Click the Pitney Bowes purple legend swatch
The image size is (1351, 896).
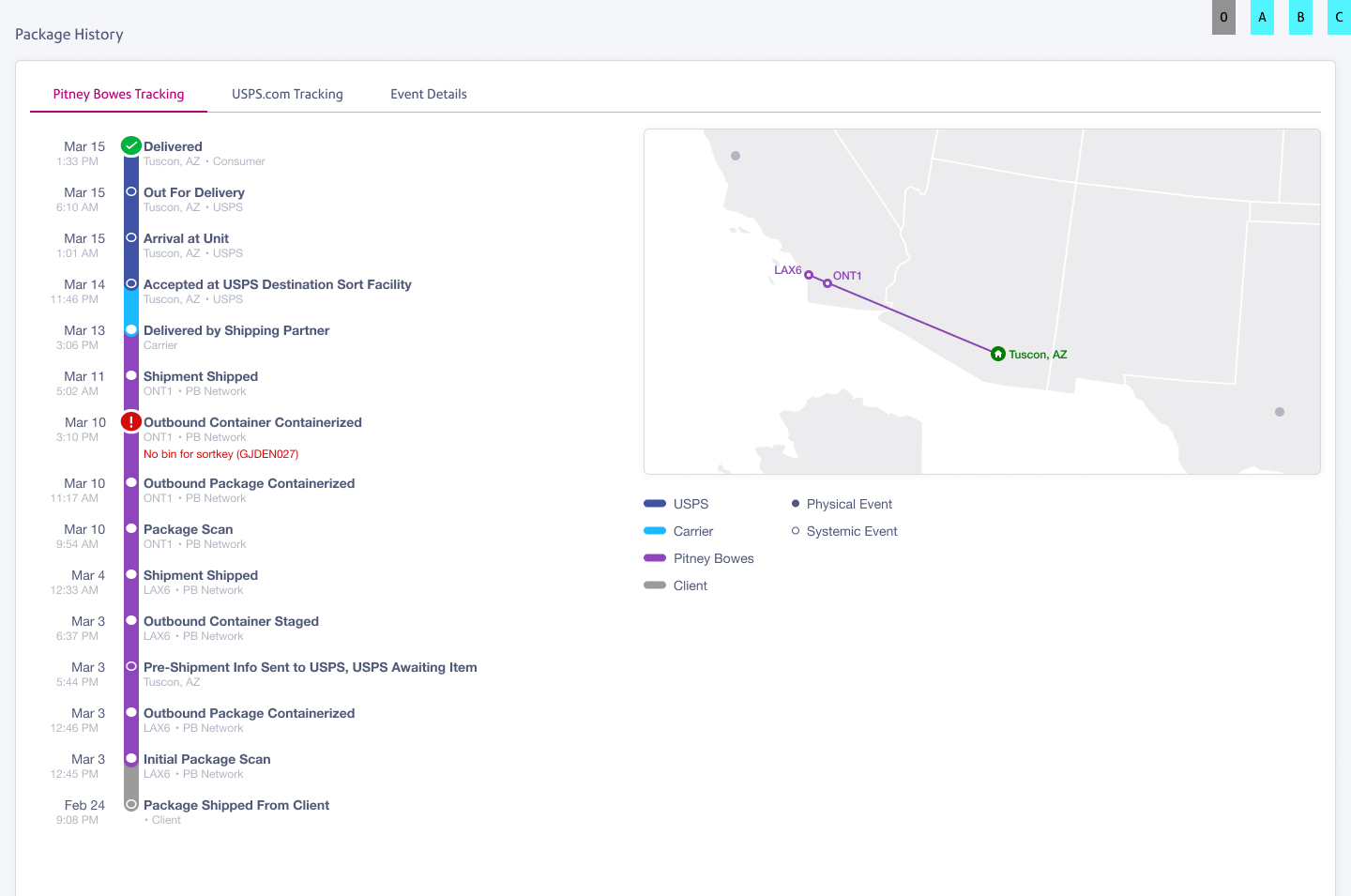[655, 558]
